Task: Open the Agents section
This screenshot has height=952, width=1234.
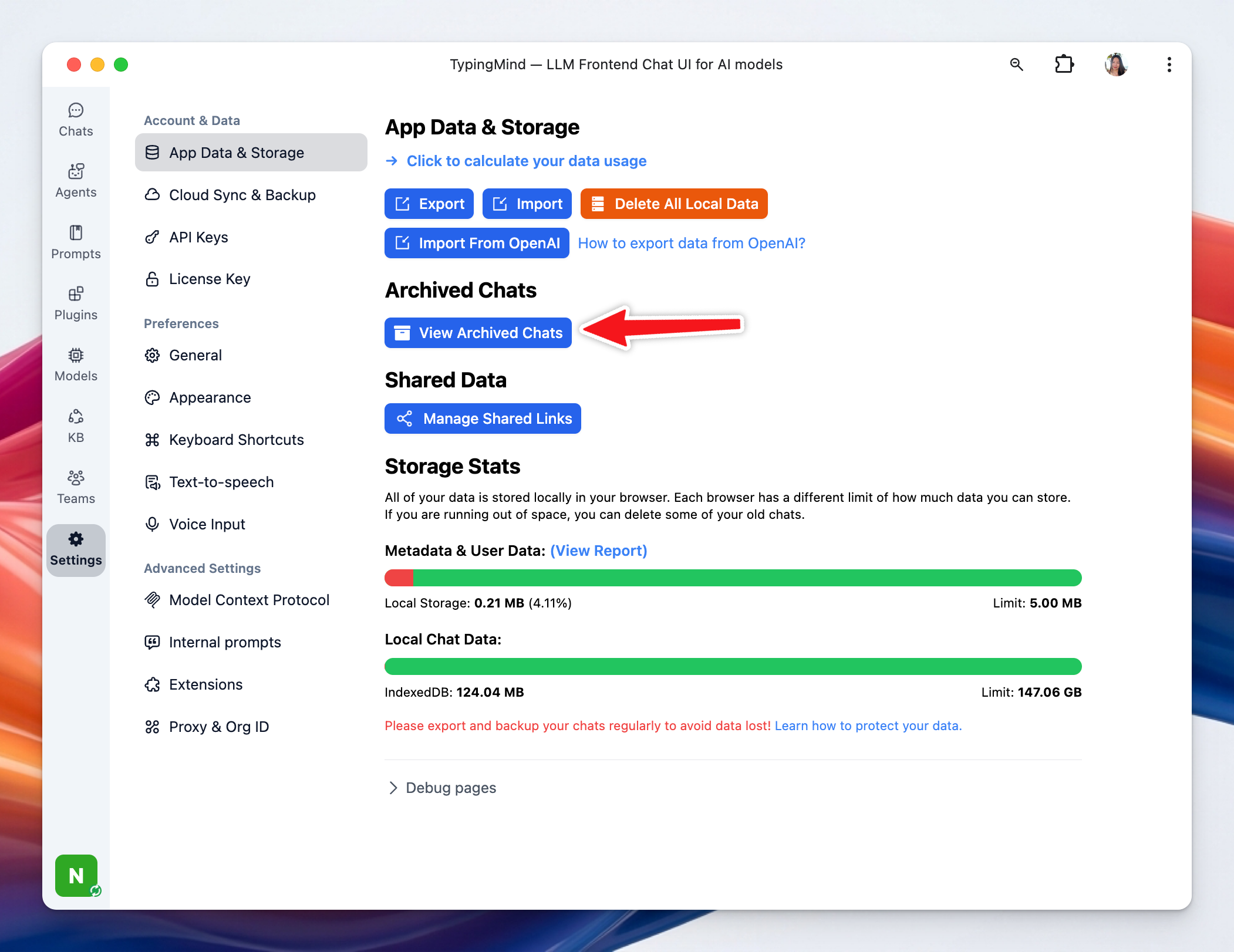Action: (x=76, y=180)
